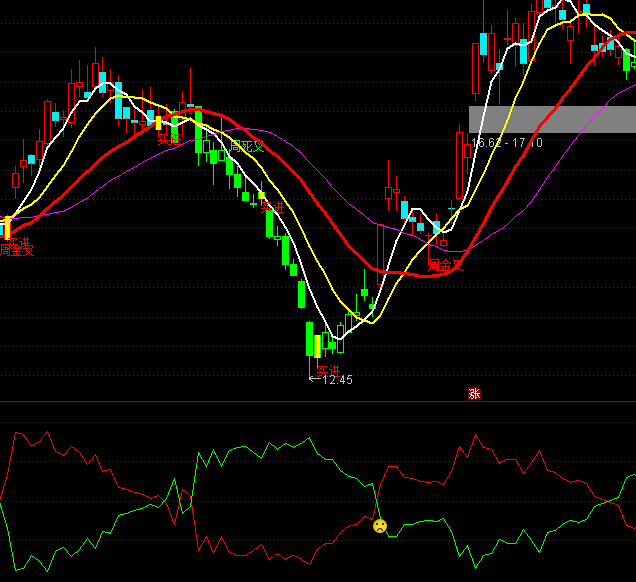
Task: Click the yellow candlestick at far left edge
Action: [x=5, y=227]
